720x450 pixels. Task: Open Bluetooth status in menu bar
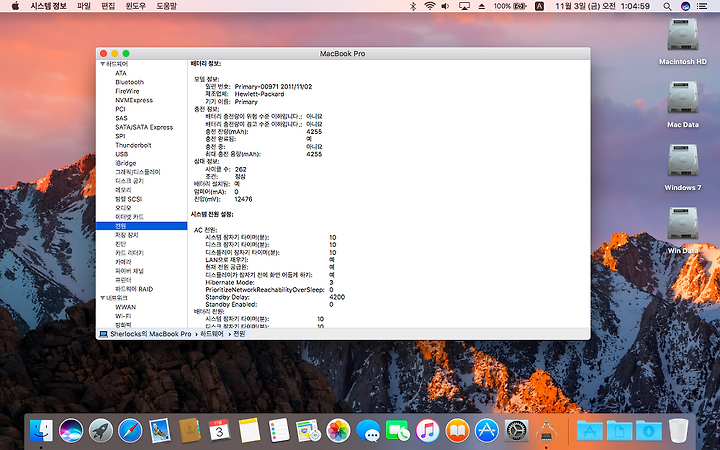pos(413,6)
